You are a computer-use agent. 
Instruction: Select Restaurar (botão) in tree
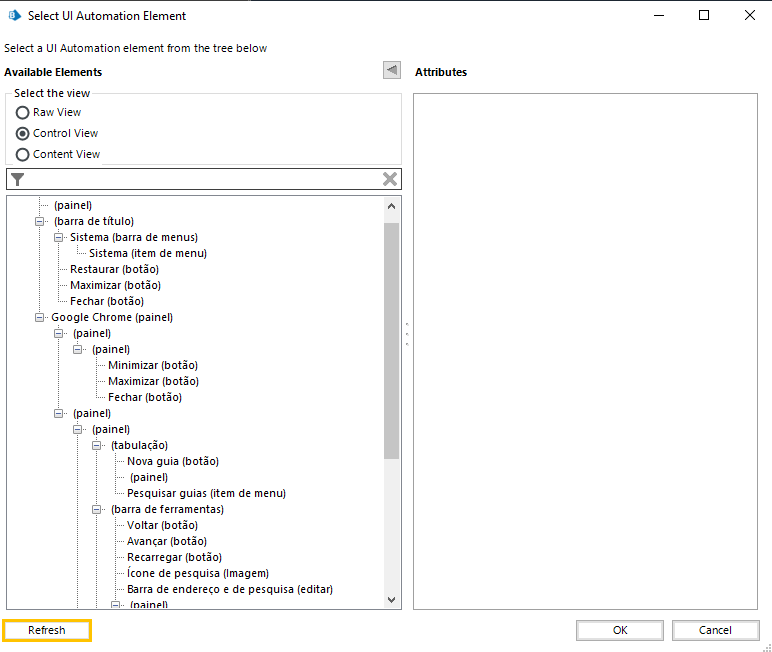click(x=114, y=269)
